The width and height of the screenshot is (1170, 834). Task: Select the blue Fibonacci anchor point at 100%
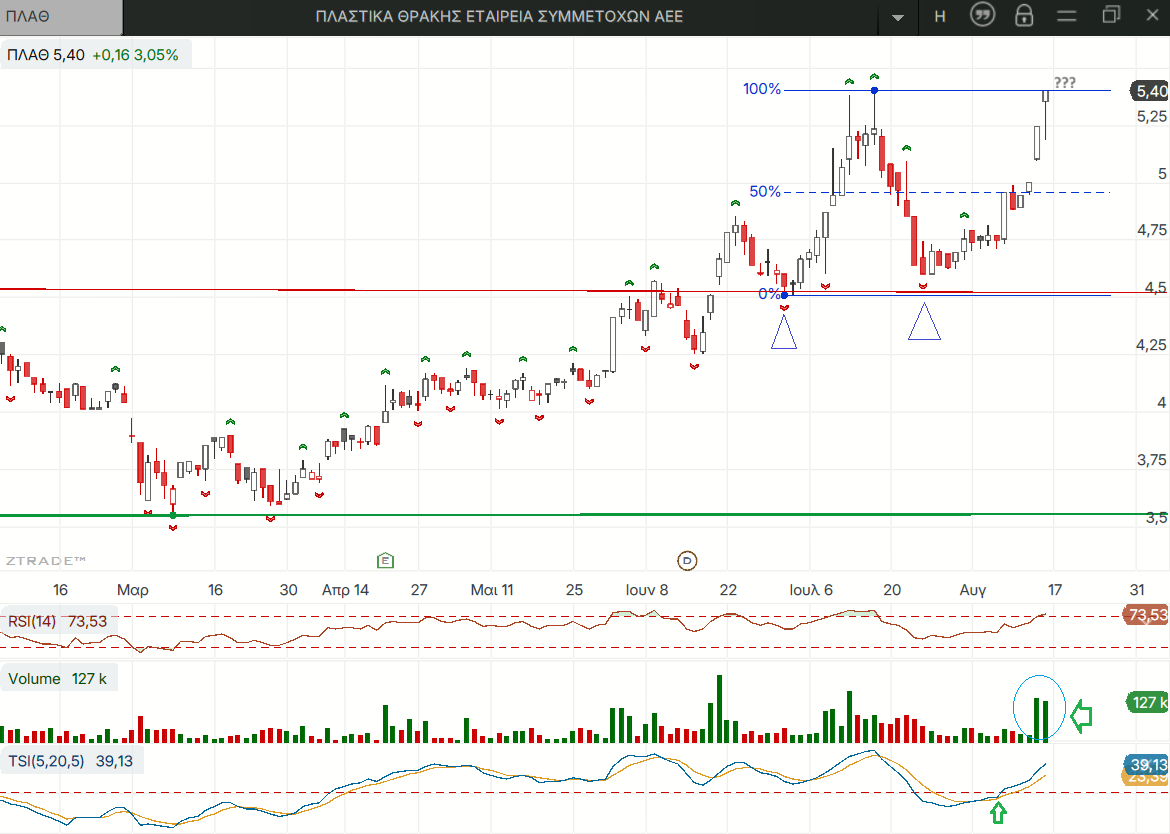click(875, 90)
